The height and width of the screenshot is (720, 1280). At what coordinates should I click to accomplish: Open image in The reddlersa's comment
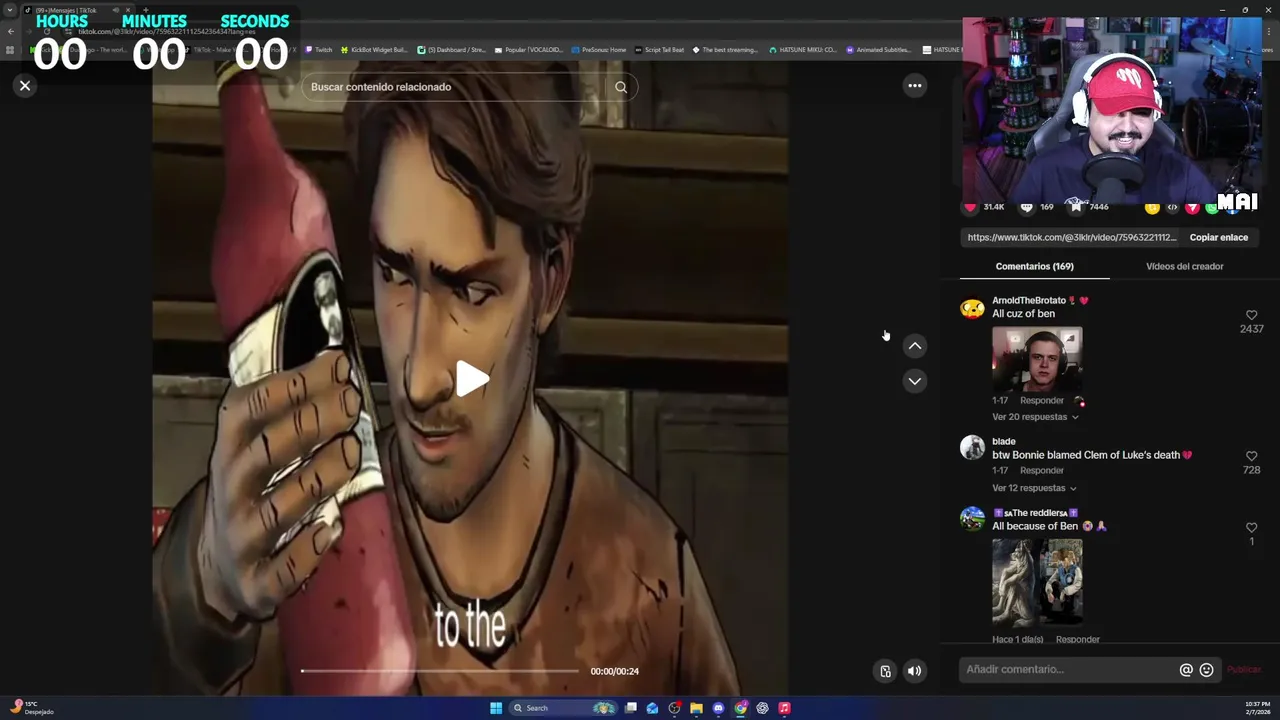(x=1037, y=583)
